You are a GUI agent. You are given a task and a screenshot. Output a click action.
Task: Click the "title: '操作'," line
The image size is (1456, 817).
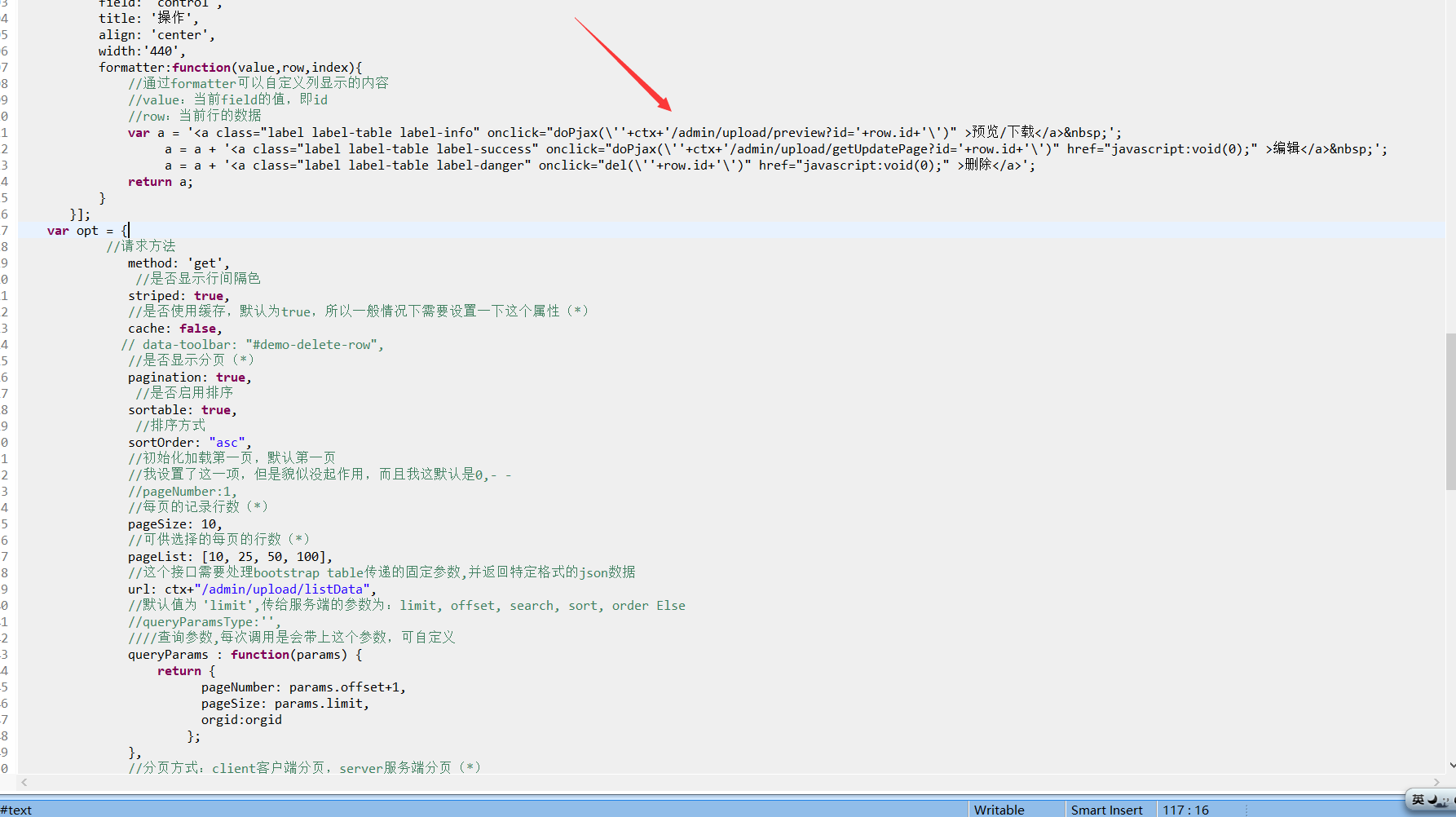(x=148, y=18)
